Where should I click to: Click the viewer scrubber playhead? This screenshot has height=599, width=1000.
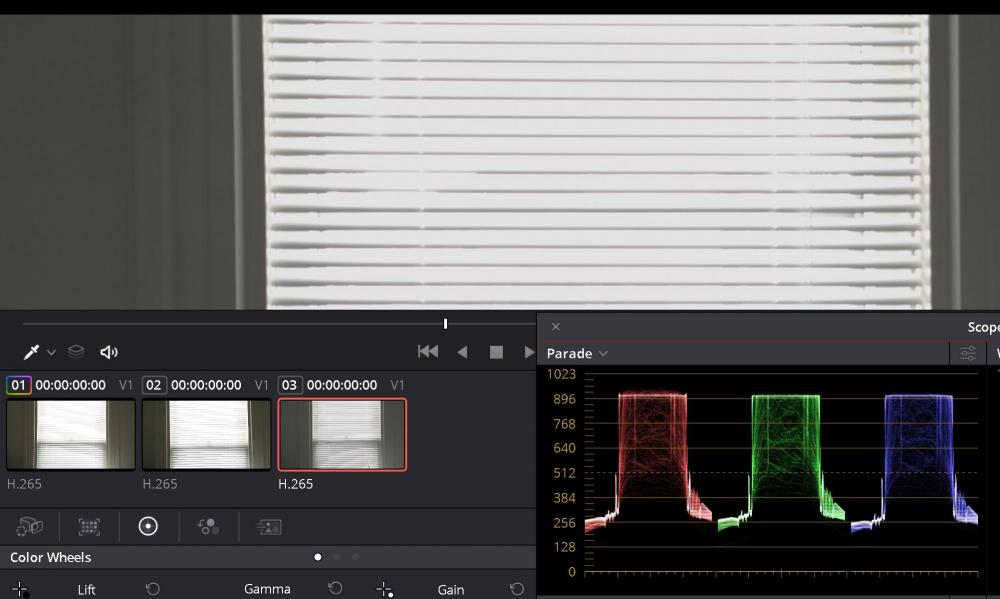(445, 324)
